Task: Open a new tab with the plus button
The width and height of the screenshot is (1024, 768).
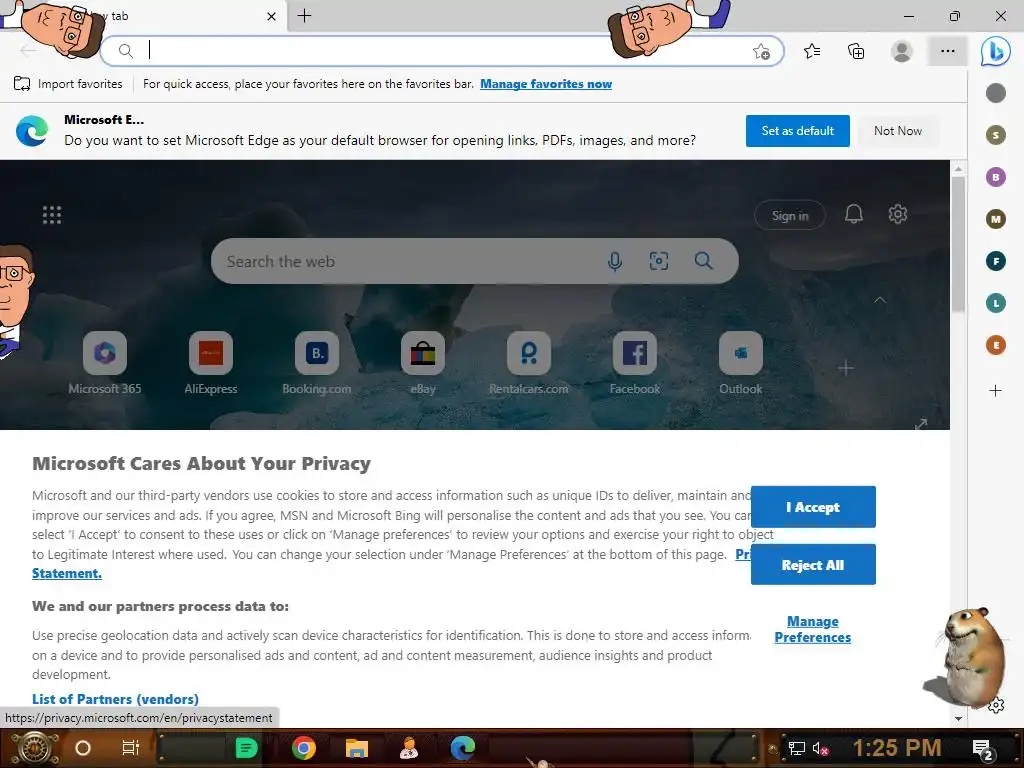Action: tap(304, 16)
